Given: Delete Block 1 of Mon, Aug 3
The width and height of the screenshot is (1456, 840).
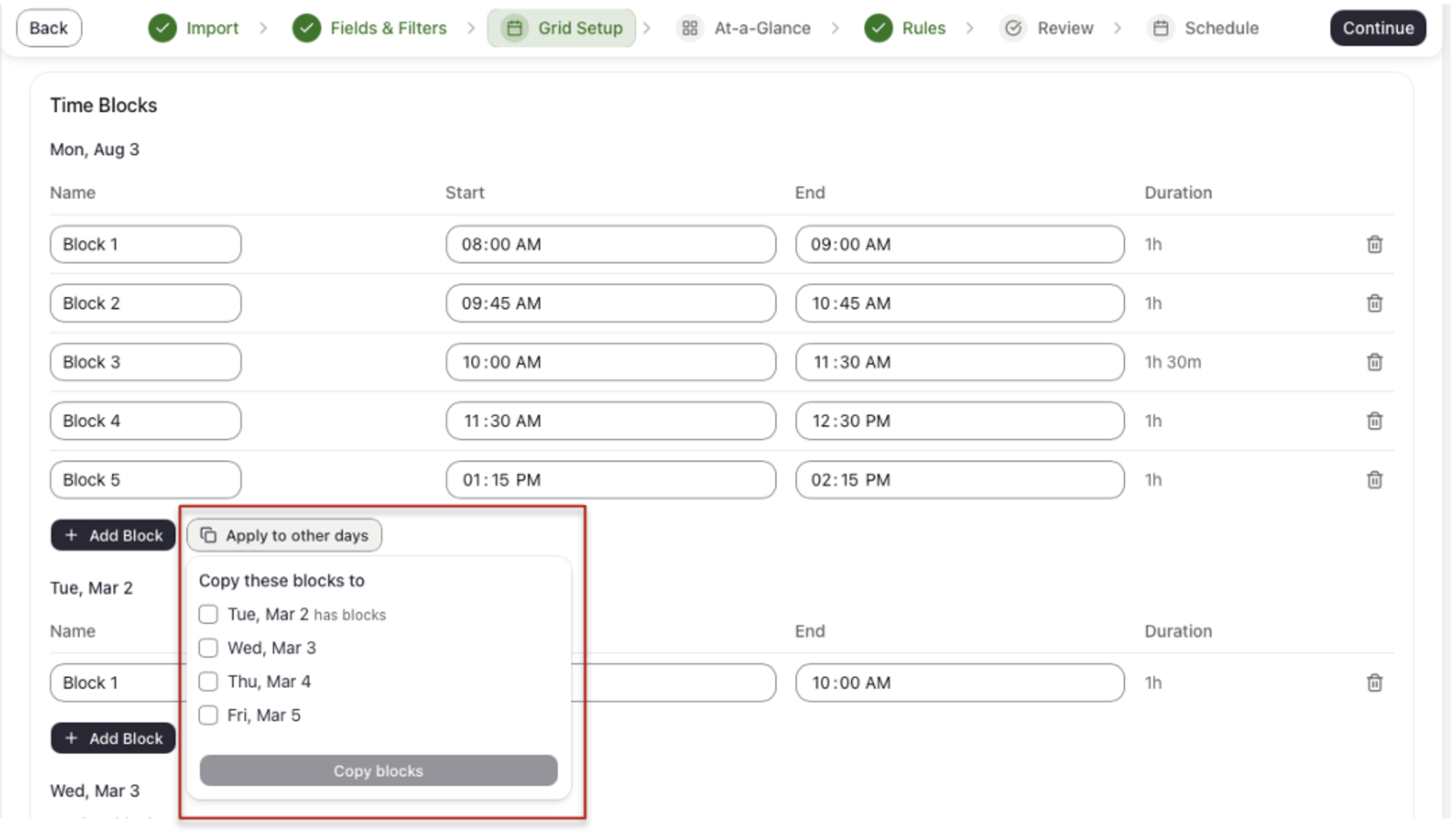Looking at the screenshot, I should [x=1374, y=244].
